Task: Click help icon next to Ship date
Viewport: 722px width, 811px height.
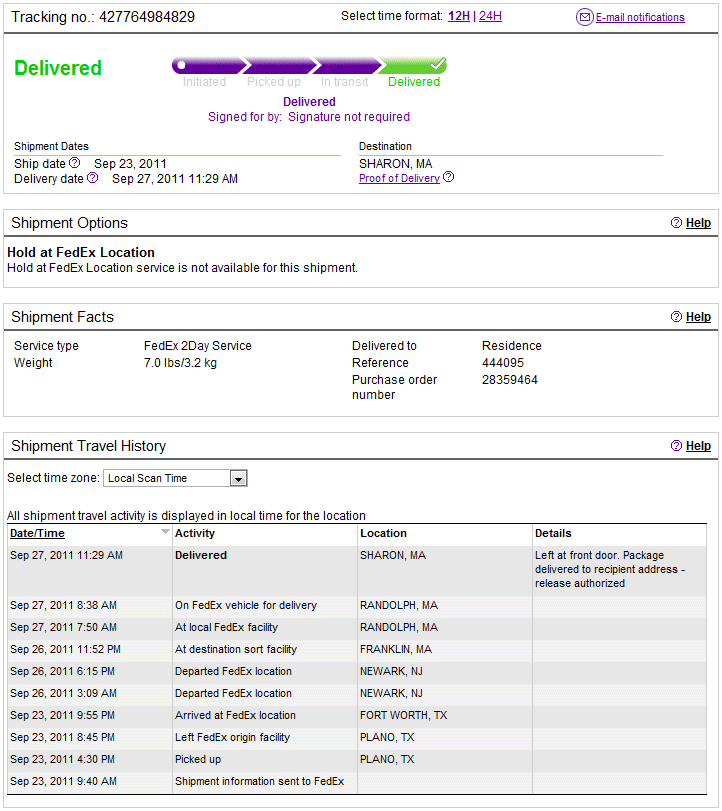Action: 74,163
